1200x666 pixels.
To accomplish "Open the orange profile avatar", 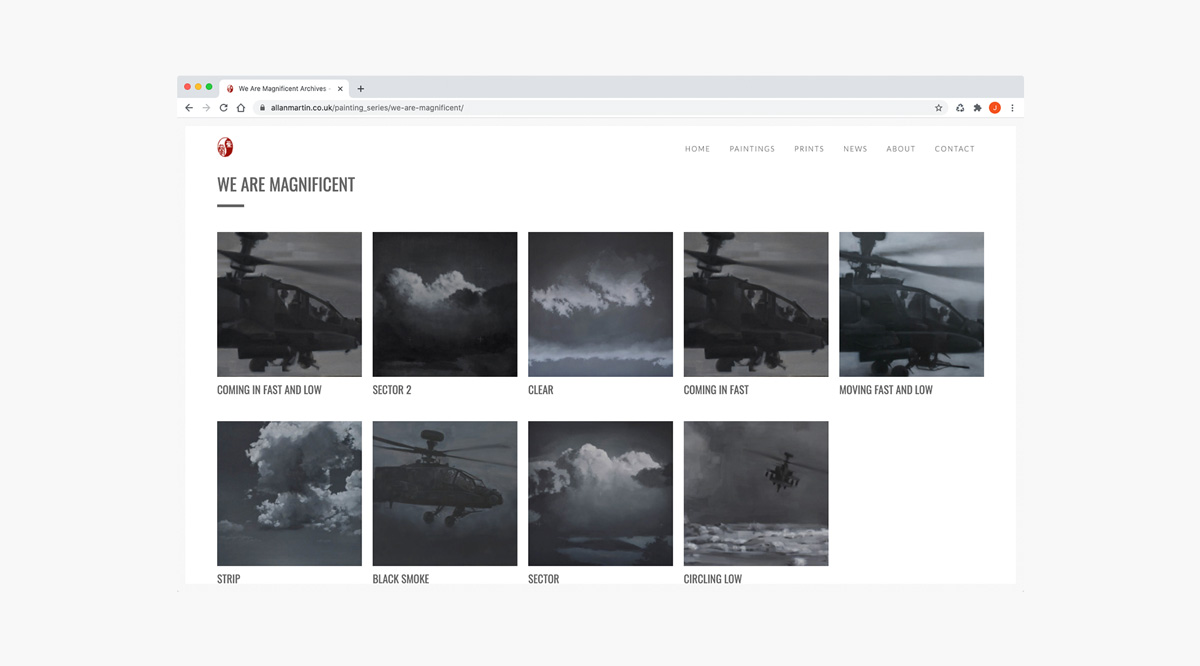I will click(995, 108).
